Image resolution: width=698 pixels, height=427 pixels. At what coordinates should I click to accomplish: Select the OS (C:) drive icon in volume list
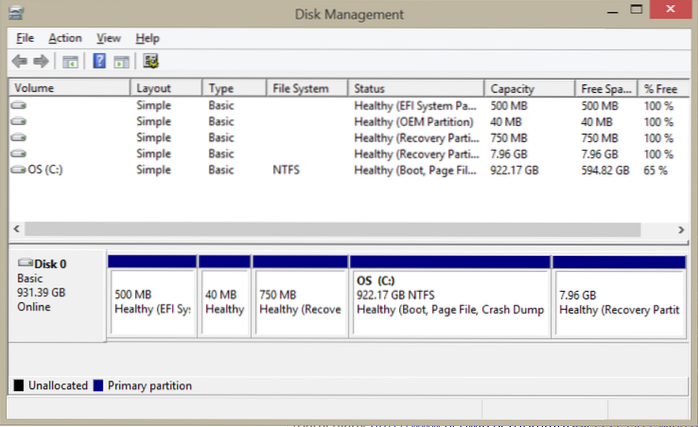coord(19,171)
